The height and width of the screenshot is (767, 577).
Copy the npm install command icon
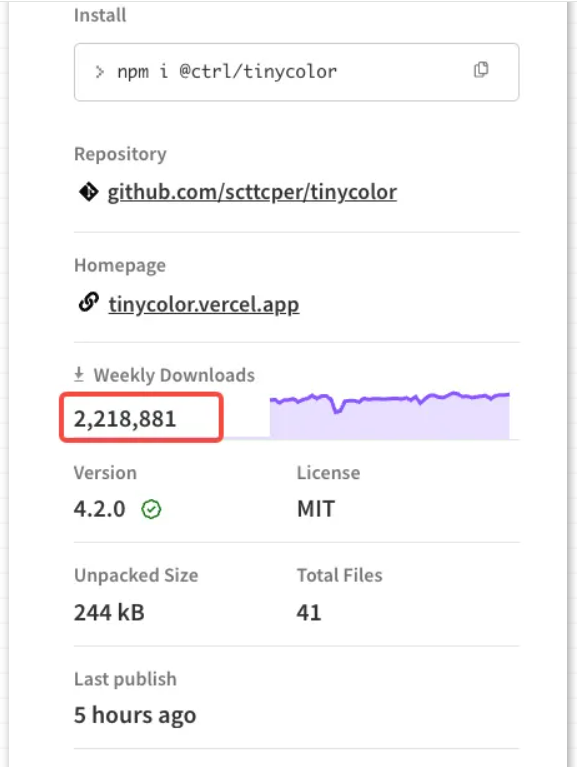point(481,70)
